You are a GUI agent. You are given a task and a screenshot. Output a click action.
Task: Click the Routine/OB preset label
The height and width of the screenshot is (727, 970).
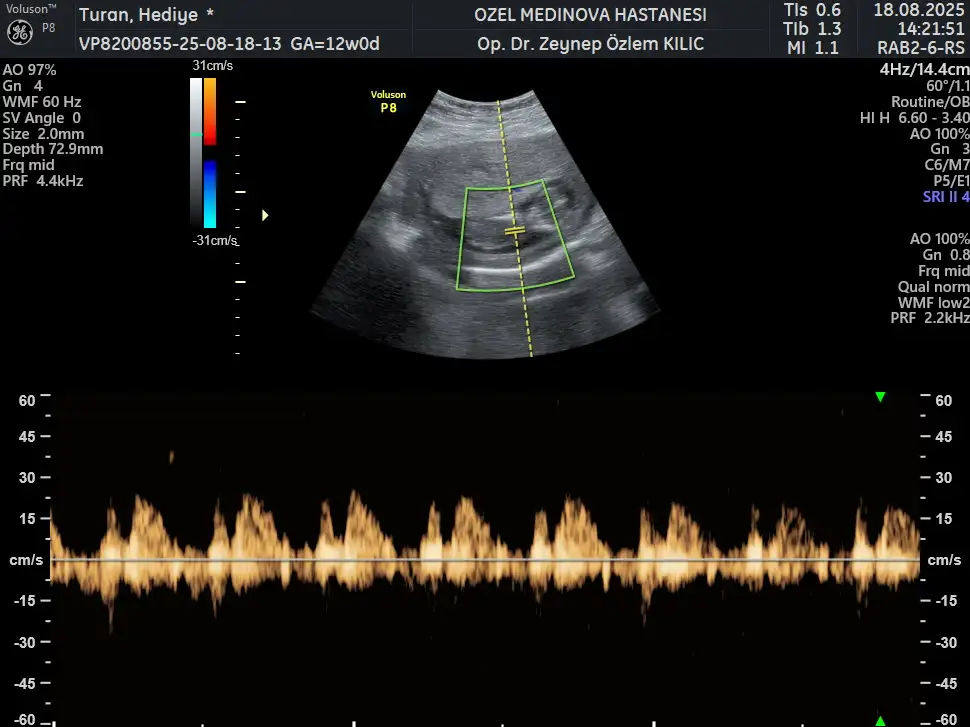929,102
